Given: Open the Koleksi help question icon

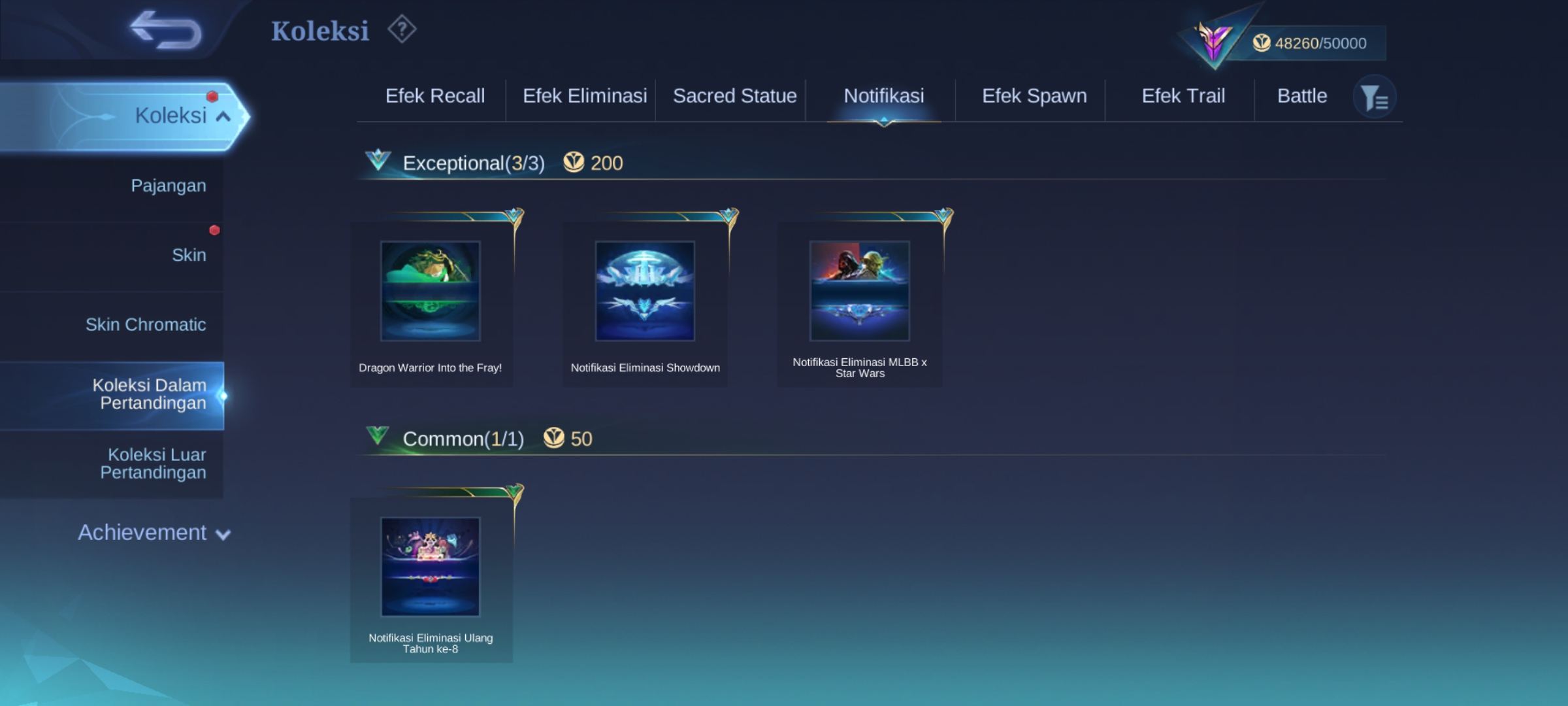Looking at the screenshot, I should point(401,30).
